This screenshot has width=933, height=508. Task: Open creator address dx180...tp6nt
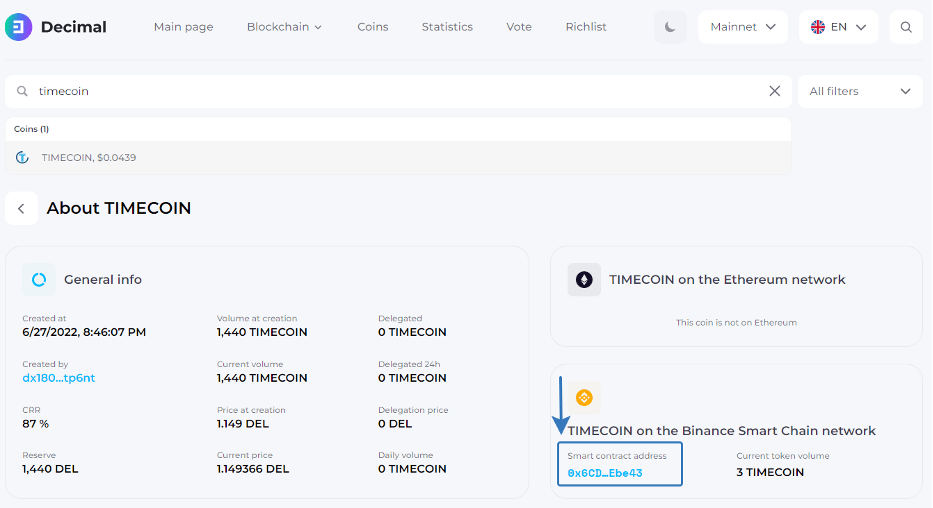[59, 378]
